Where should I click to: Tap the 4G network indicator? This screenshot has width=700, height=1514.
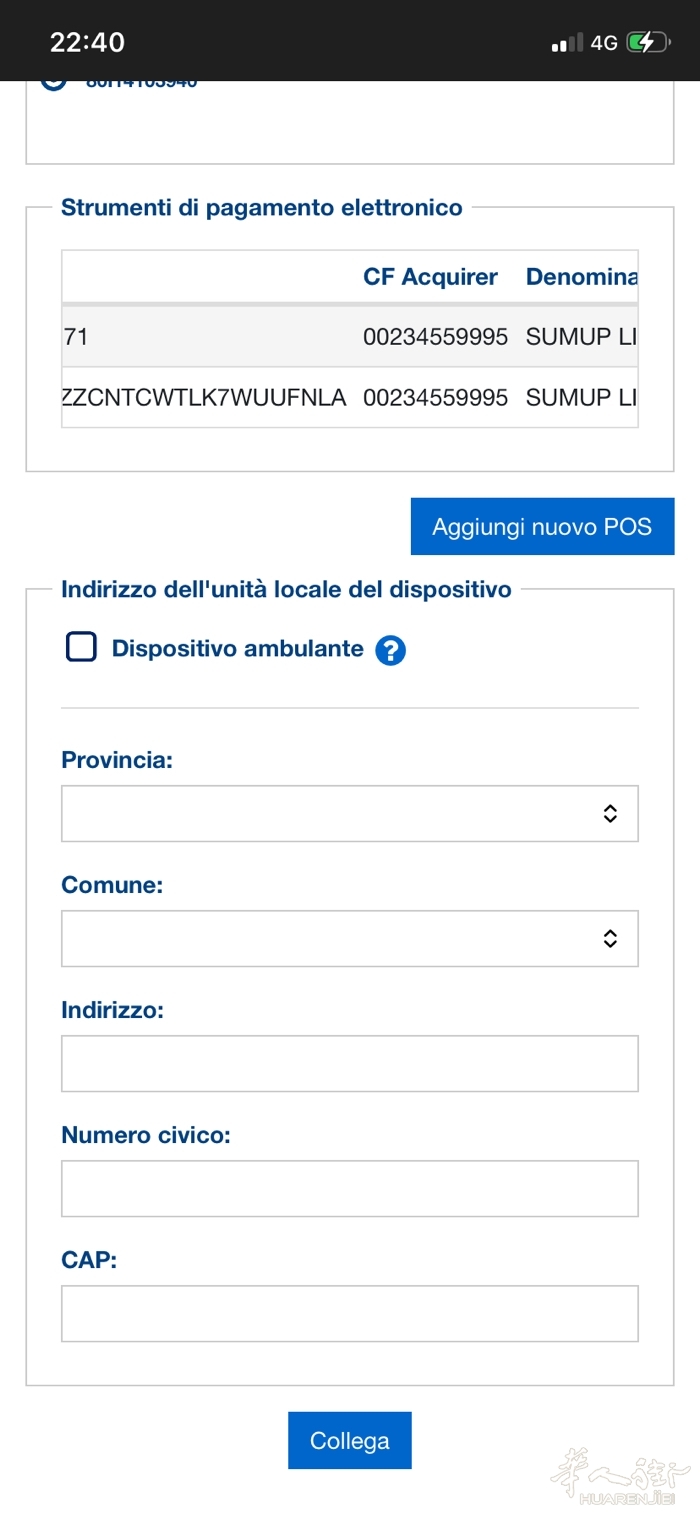pos(604,43)
